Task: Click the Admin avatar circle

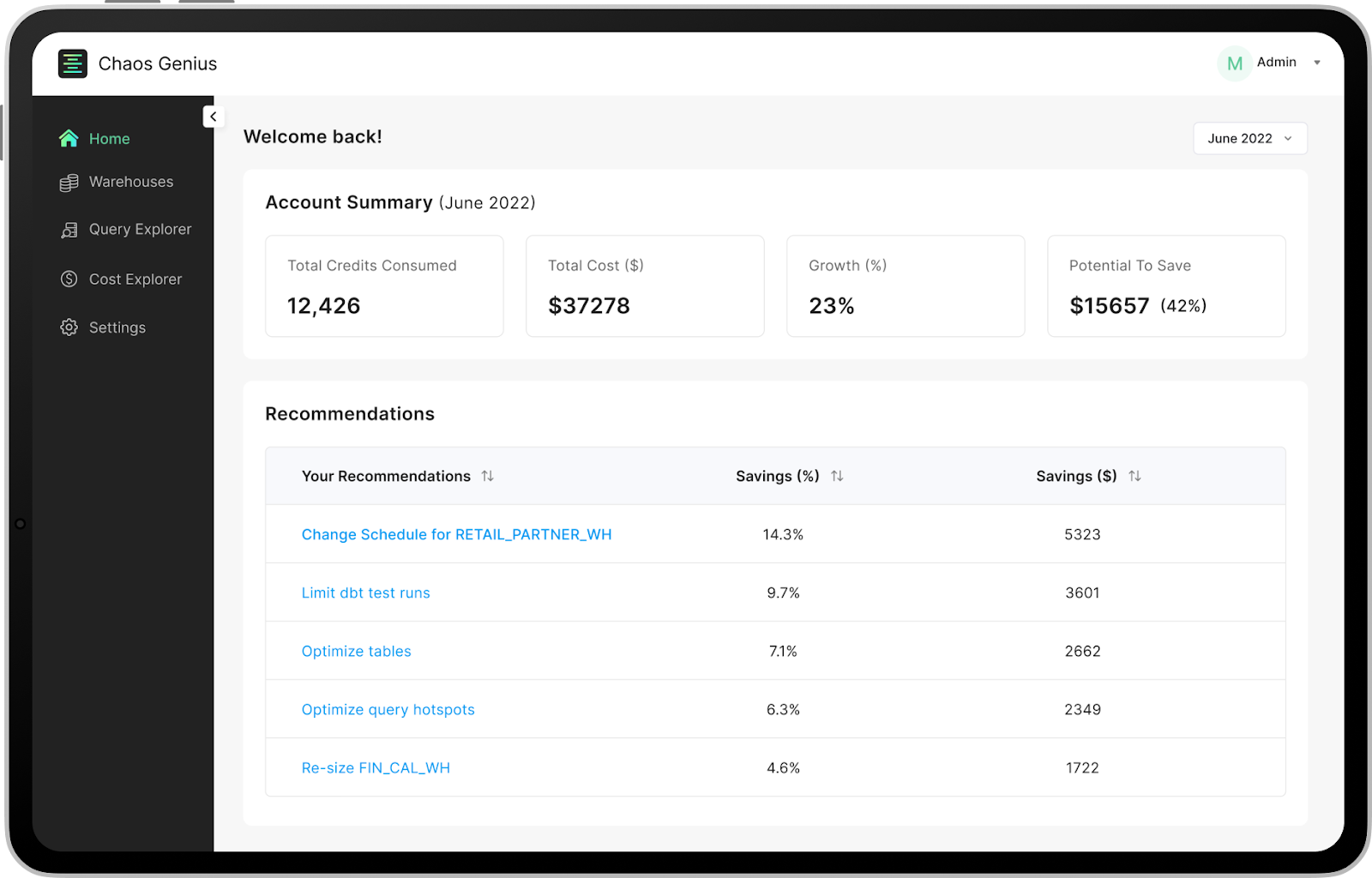Action: click(x=1234, y=63)
